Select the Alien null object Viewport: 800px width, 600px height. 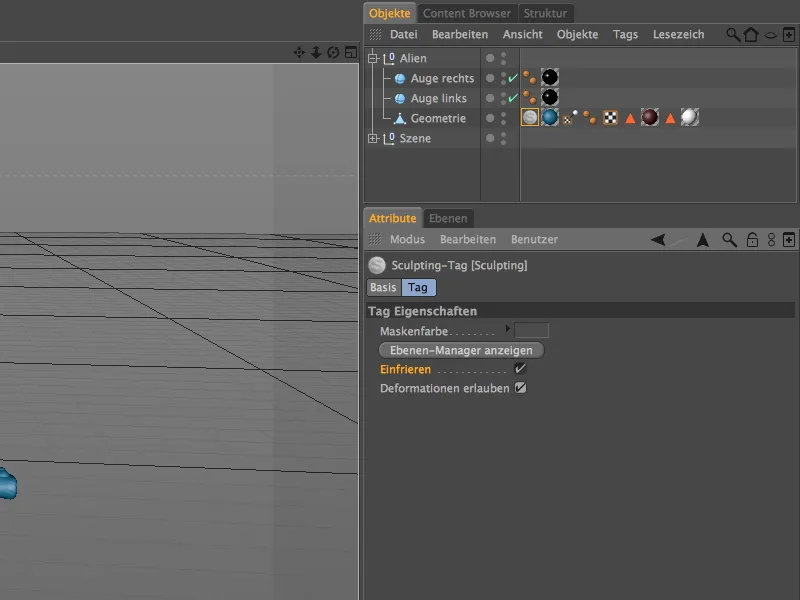(x=413, y=58)
